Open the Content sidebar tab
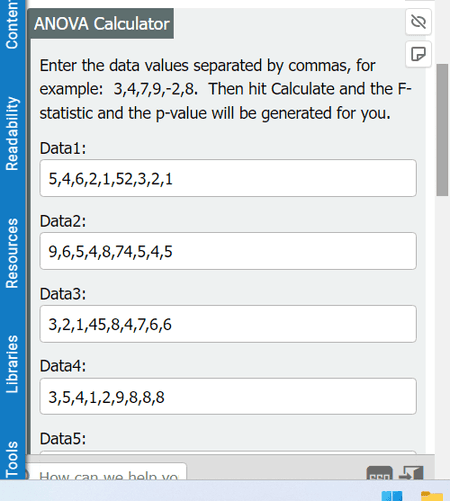The width and height of the screenshot is (450, 501). [x=12, y=24]
